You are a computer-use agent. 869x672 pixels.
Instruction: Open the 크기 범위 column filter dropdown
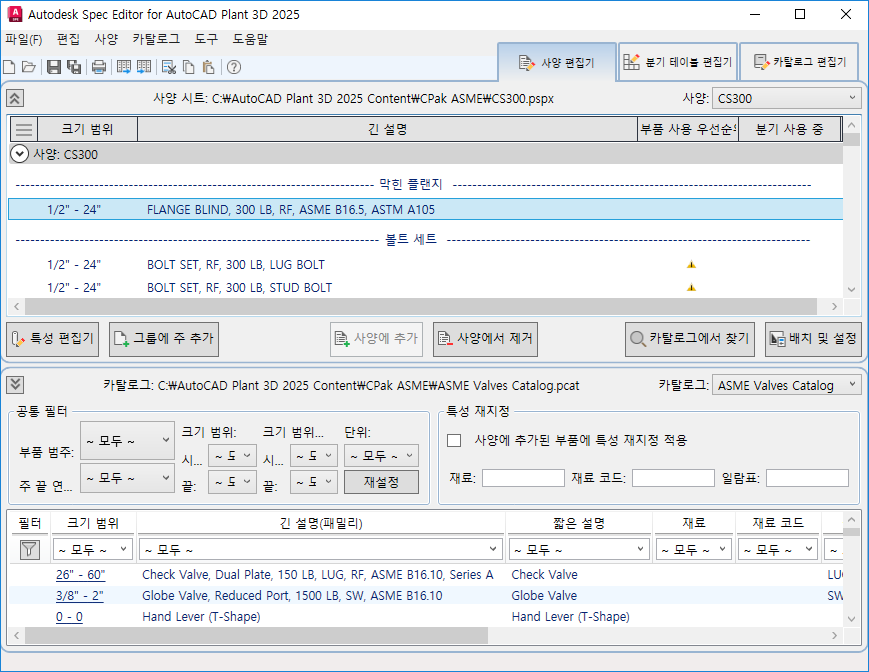tap(93, 550)
